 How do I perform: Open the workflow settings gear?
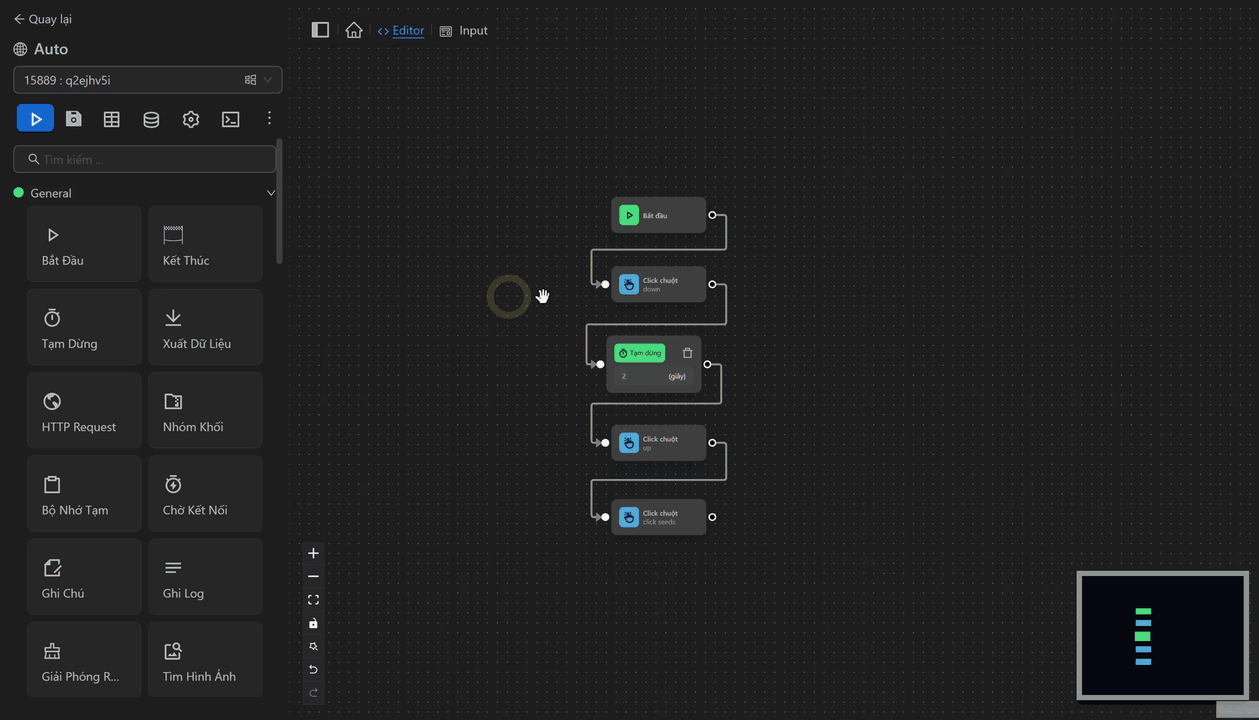[x=191, y=119]
